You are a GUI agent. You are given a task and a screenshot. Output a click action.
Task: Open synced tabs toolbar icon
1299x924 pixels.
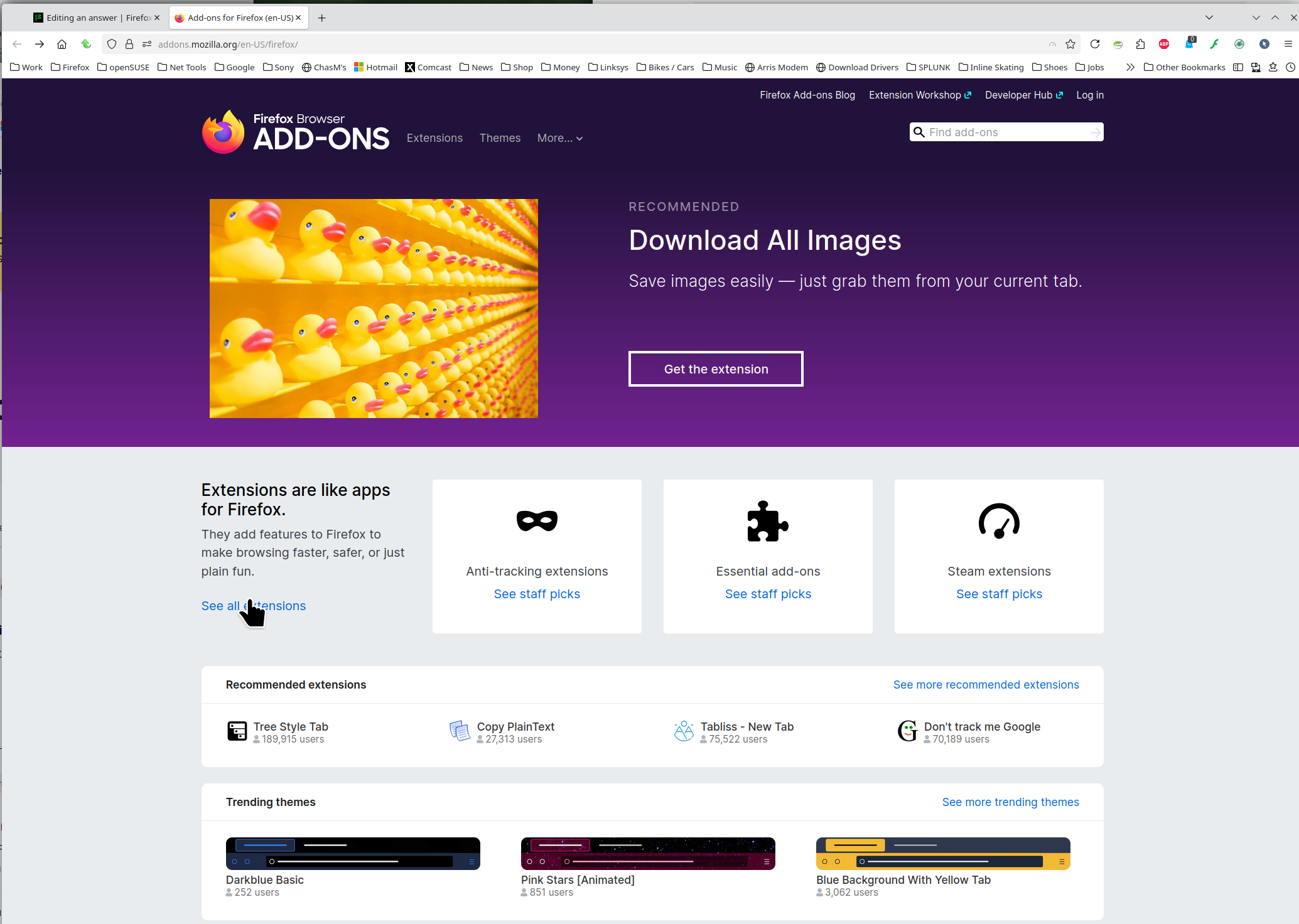1256,67
